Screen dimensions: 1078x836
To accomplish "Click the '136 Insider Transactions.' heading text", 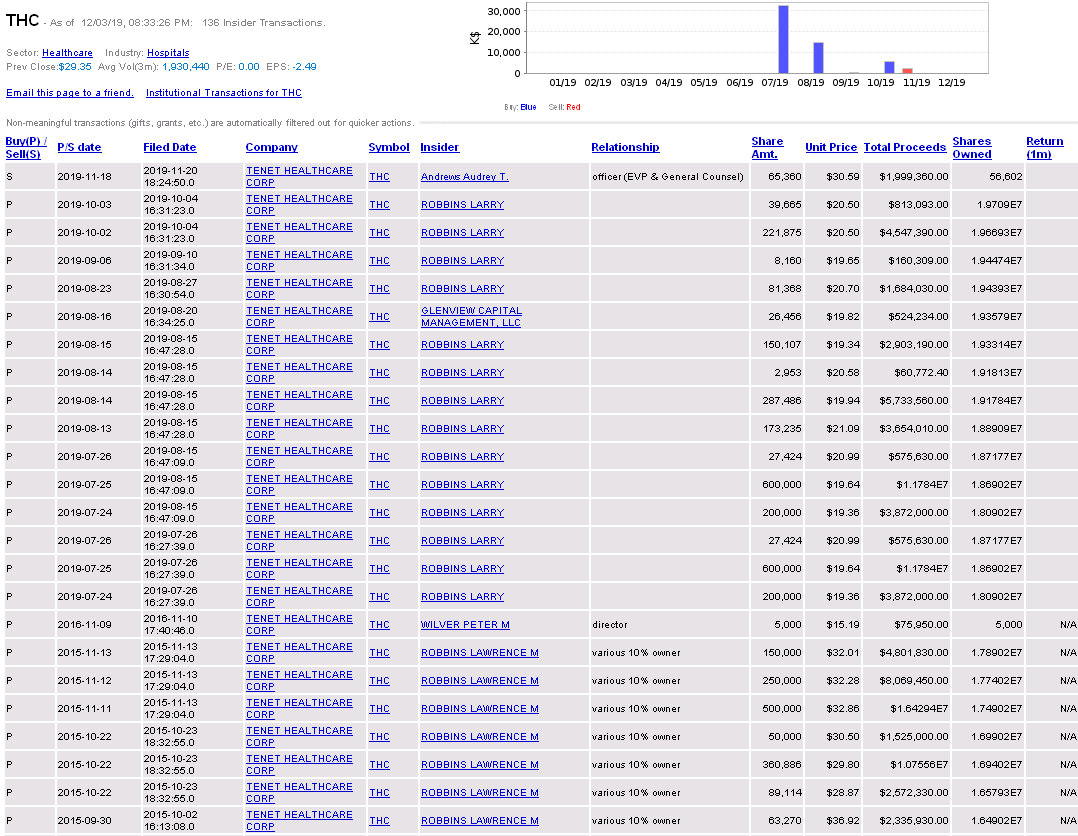I will pyautogui.click(x=264, y=23).
